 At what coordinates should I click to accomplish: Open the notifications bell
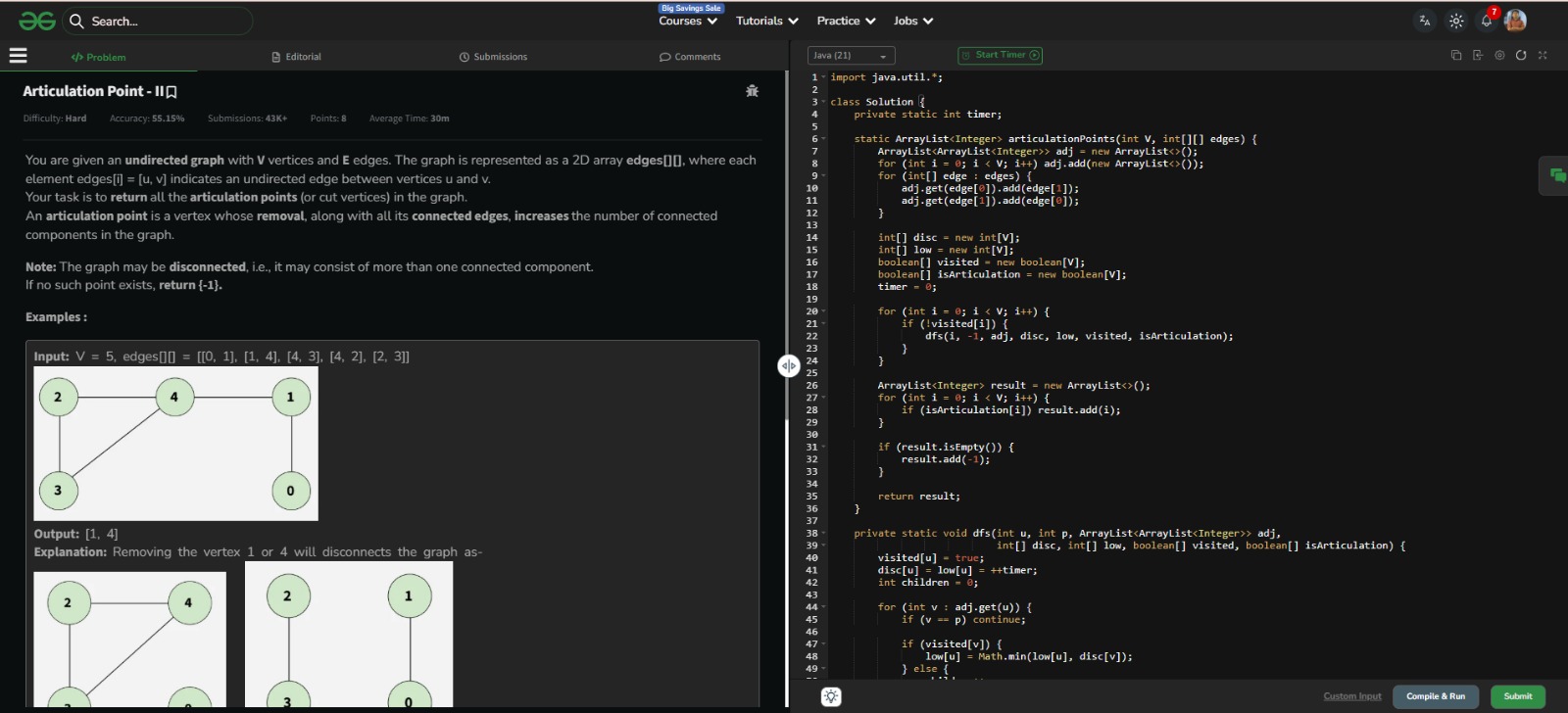point(1487,21)
